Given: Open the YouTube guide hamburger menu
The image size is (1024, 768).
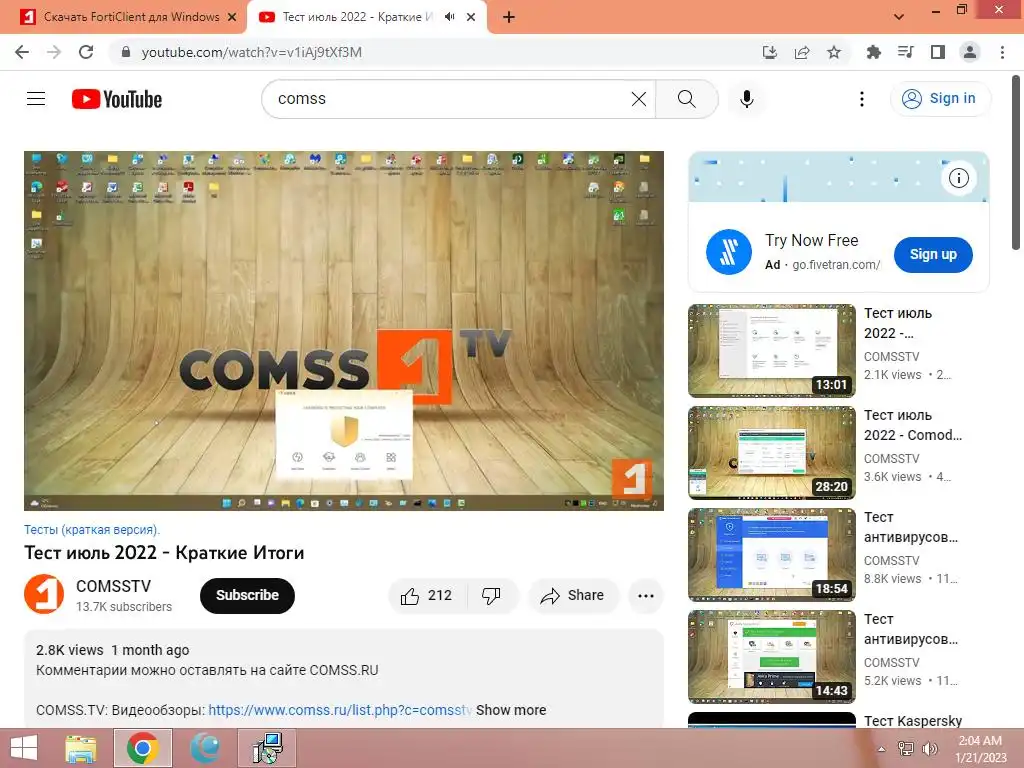Looking at the screenshot, I should (x=36, y=99).
